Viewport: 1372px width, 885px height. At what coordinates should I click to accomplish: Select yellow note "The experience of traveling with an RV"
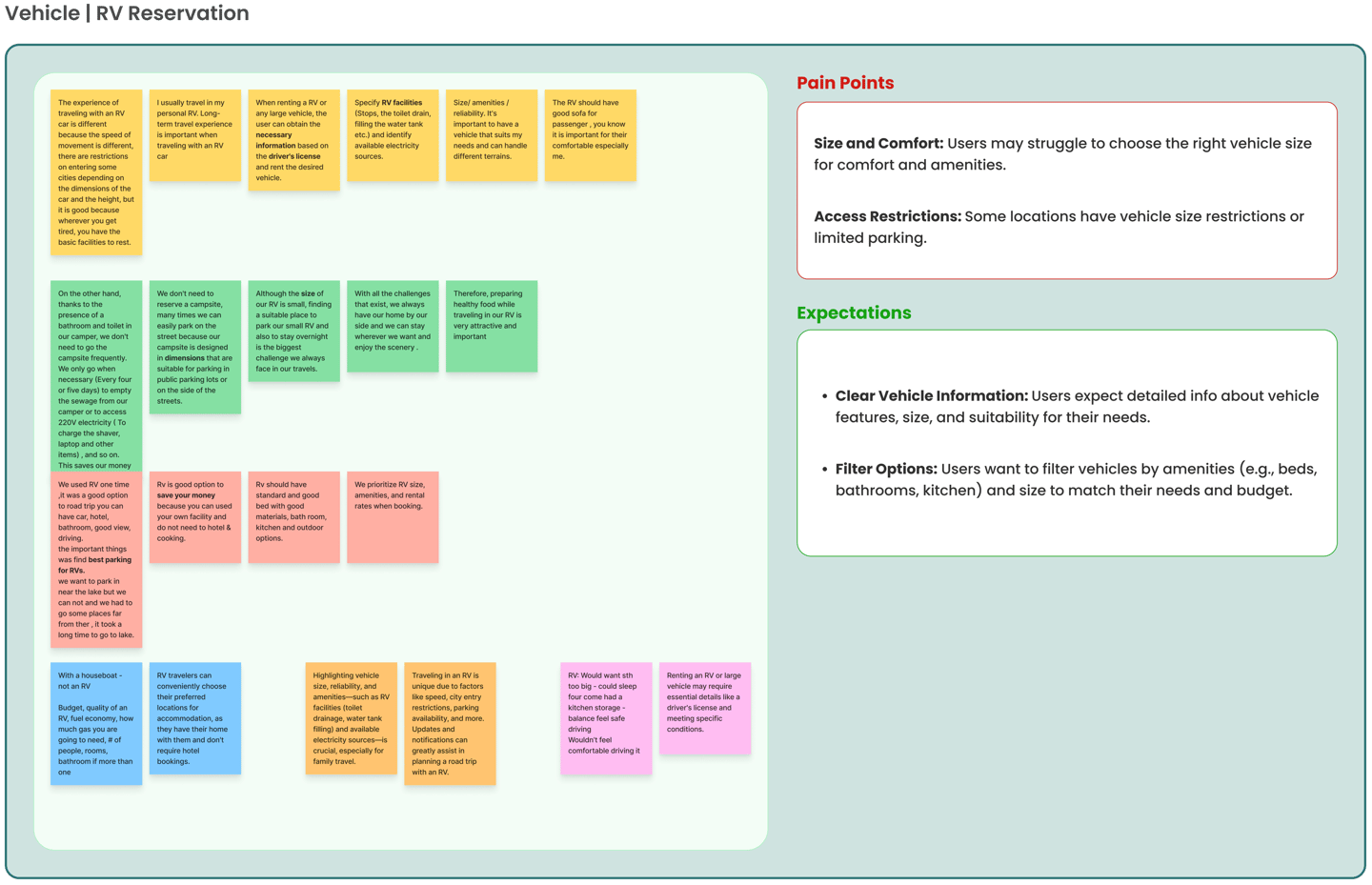96,172
